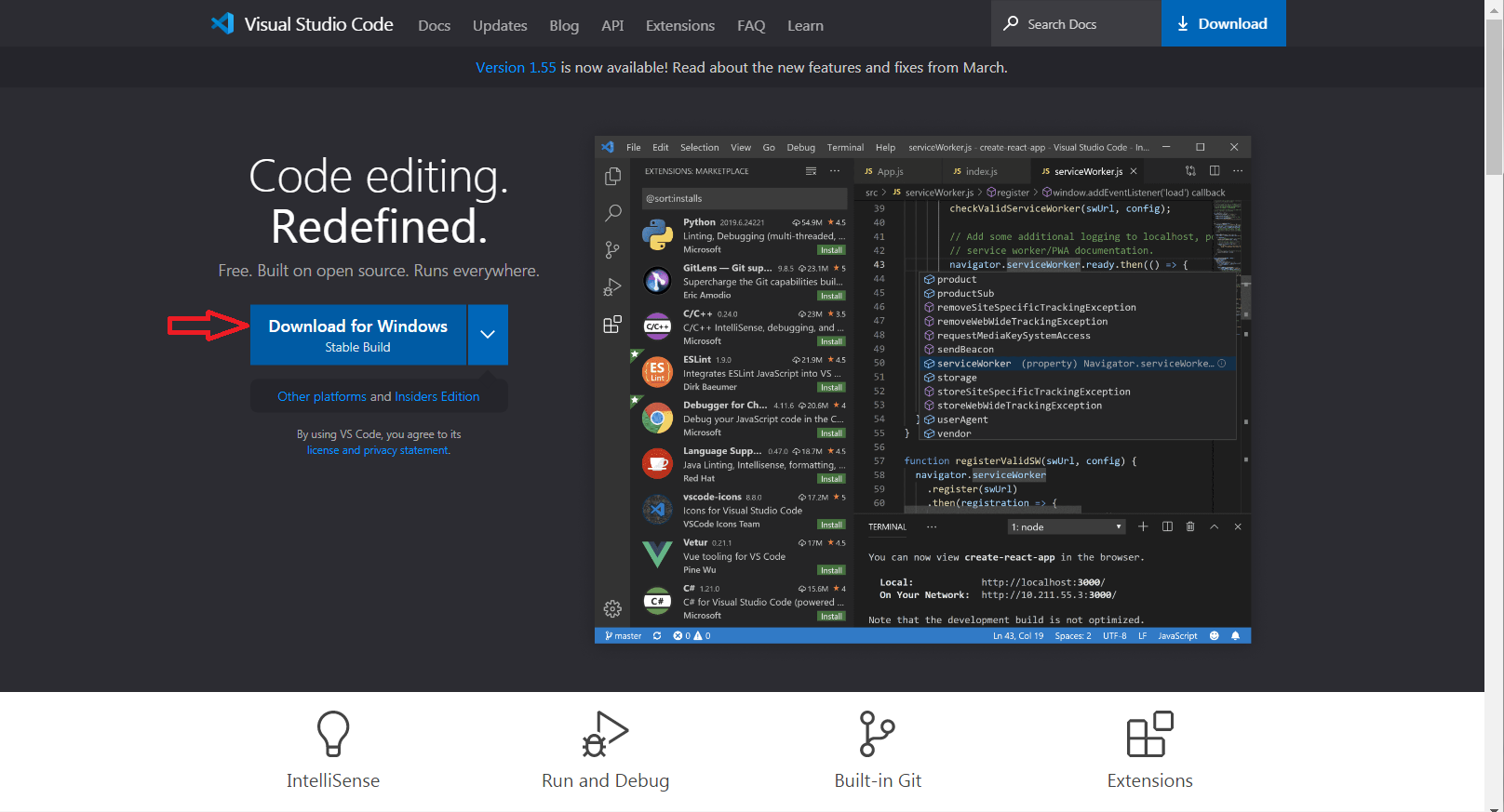Click the Extensions blocks feature icon
The width and height of the screenshot is (1504, 812).
coord(1150,734)
